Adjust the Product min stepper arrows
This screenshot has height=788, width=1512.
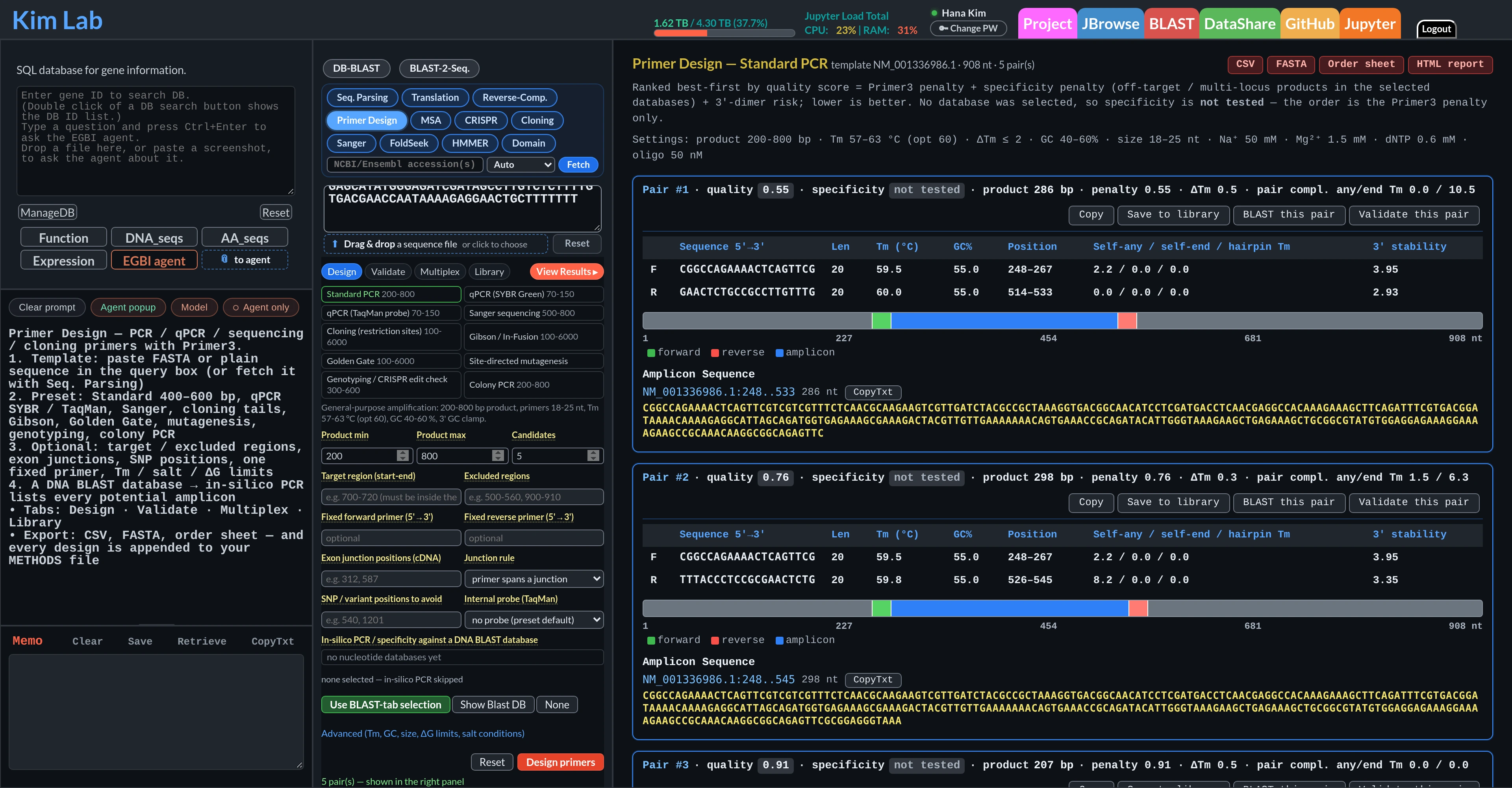[x=403, y=455]
